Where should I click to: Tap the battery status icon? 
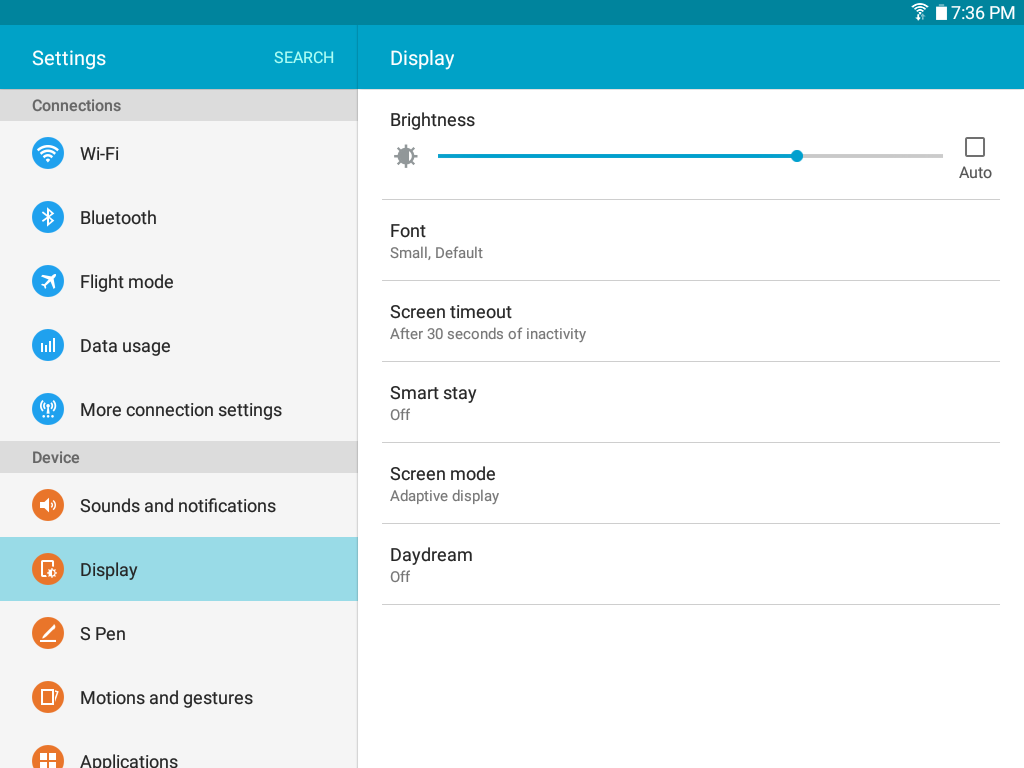click(x=941, y=12)
